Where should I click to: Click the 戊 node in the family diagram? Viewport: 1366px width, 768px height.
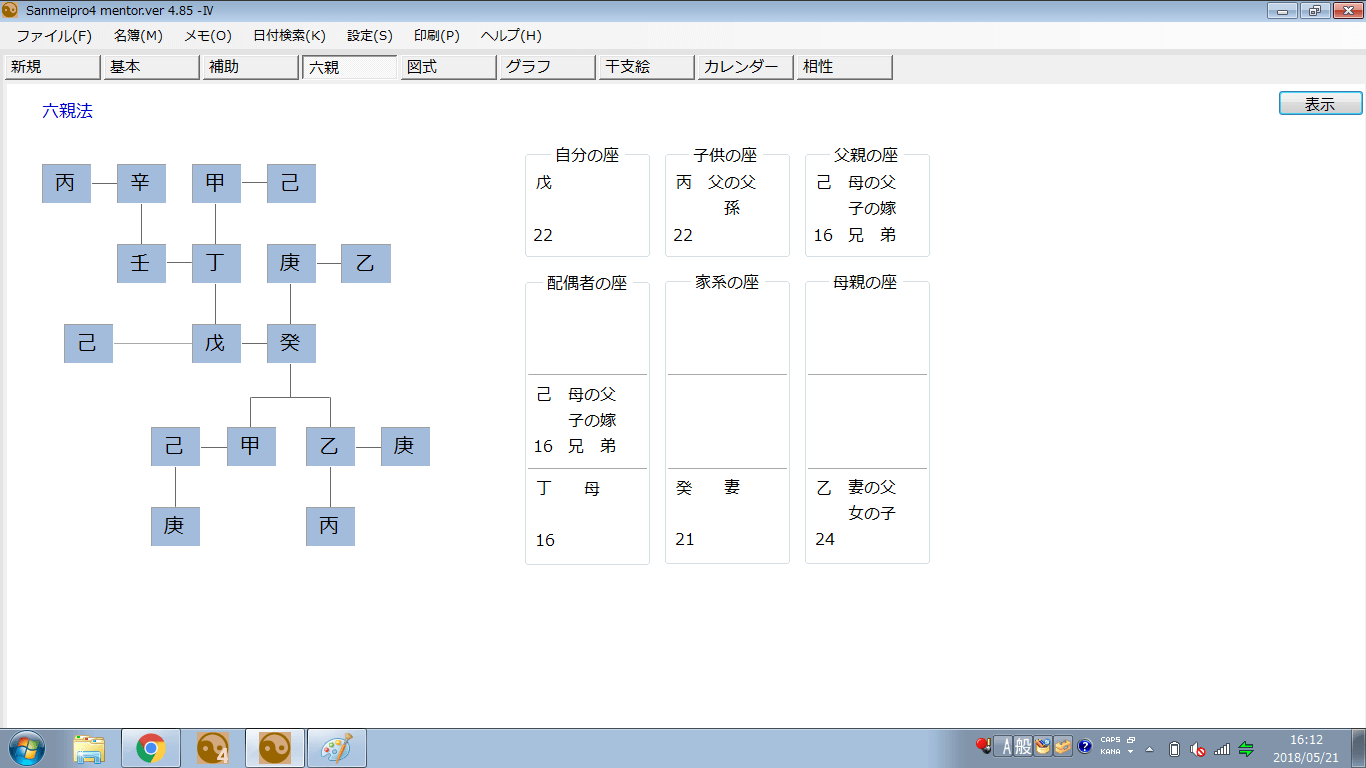(x=216, y=344)
